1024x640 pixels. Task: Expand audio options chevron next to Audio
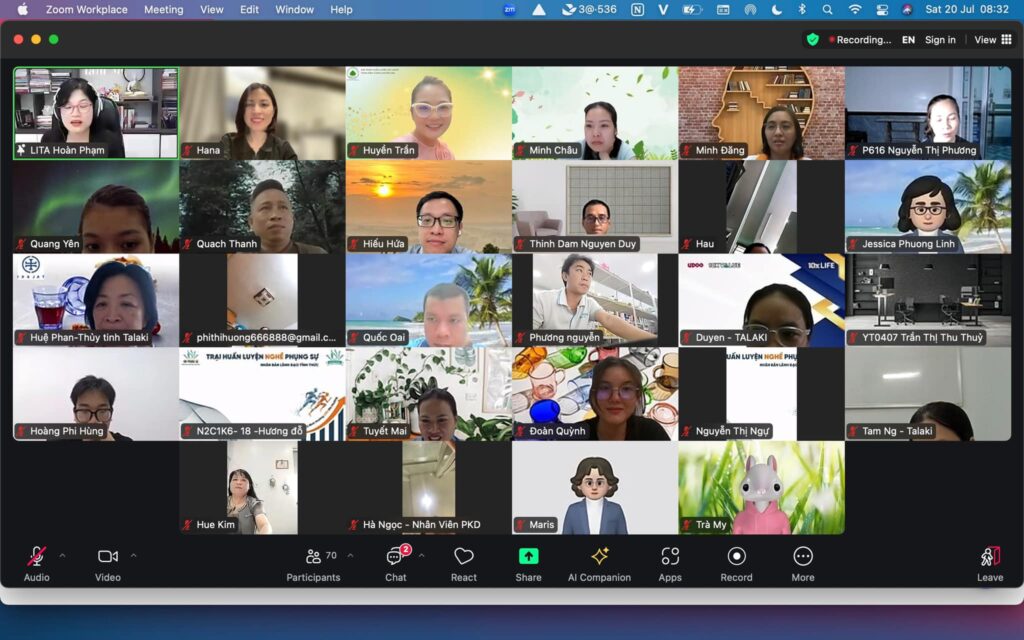point(62,555)
